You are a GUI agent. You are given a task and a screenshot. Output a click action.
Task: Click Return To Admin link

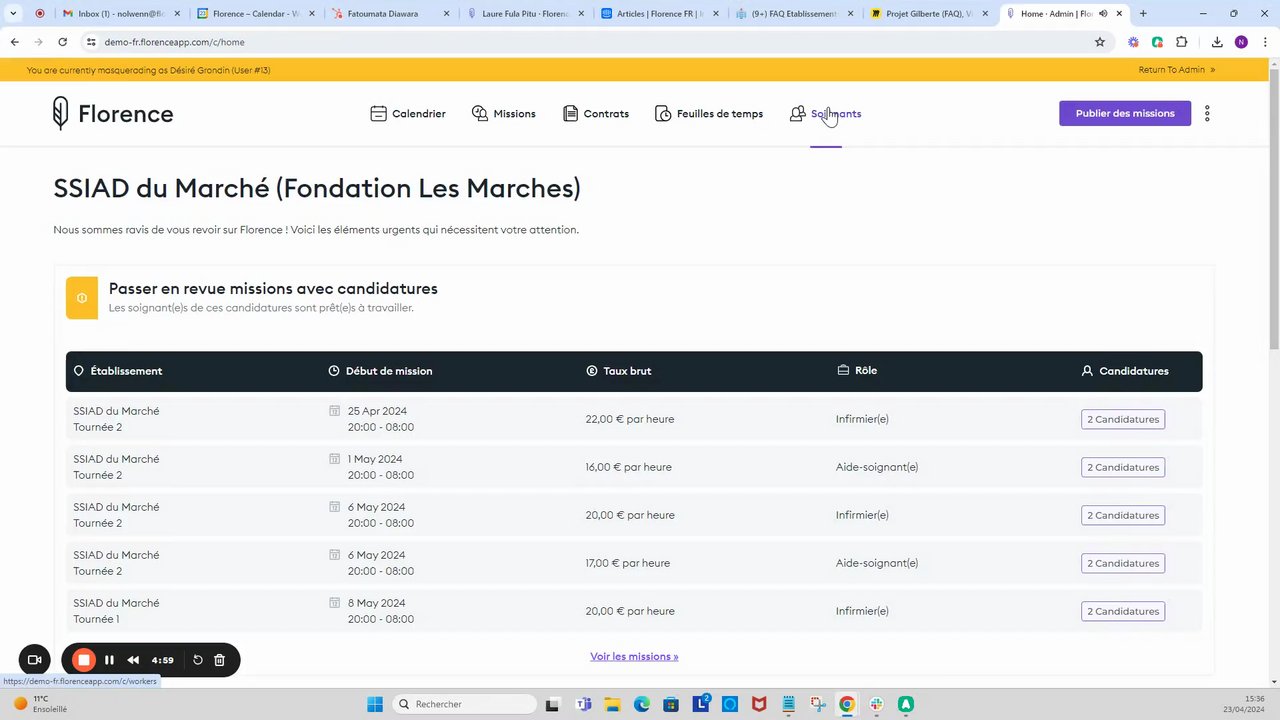pos(1176,70)
